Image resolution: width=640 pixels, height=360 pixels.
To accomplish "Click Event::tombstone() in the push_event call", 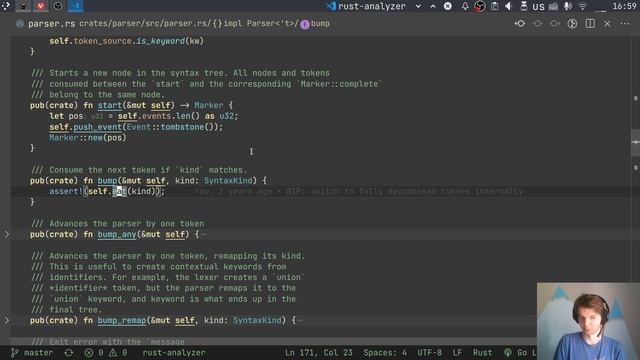I will (x=173, y=127).
